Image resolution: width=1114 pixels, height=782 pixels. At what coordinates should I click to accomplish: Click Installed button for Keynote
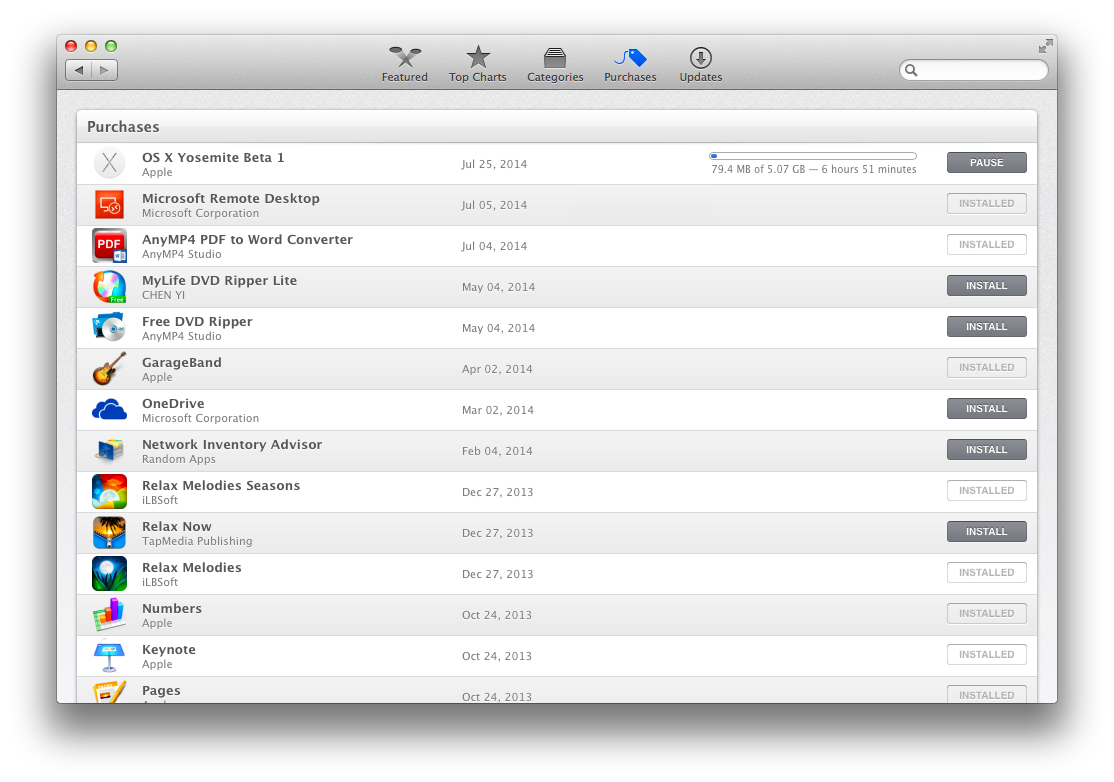[986, 654]
